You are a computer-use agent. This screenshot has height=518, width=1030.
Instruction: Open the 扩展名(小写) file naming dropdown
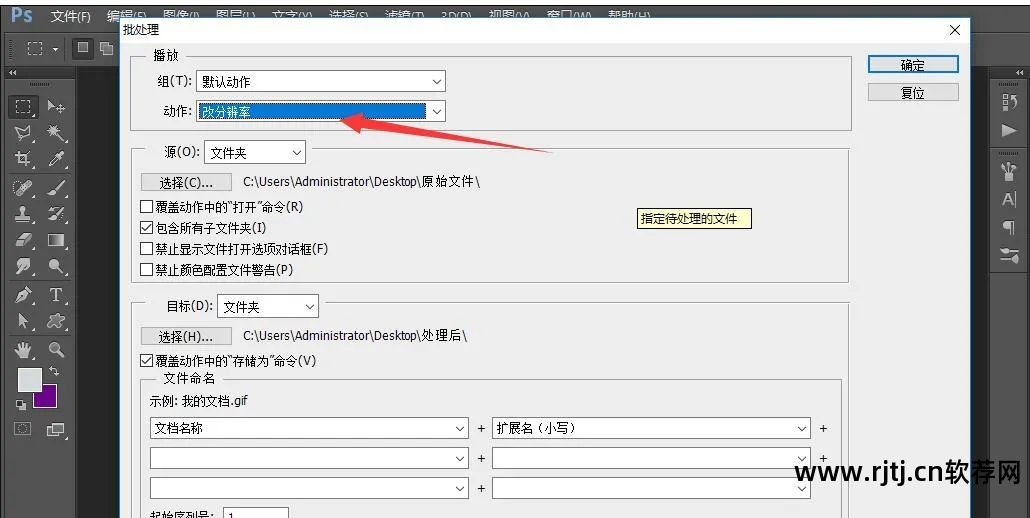651,428
